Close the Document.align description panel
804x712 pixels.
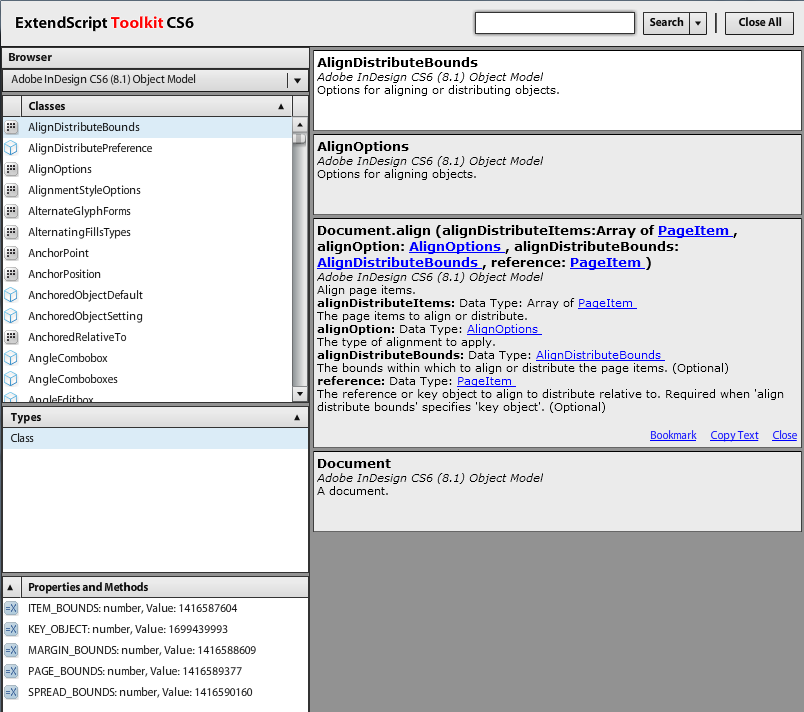tap(785, 435)
